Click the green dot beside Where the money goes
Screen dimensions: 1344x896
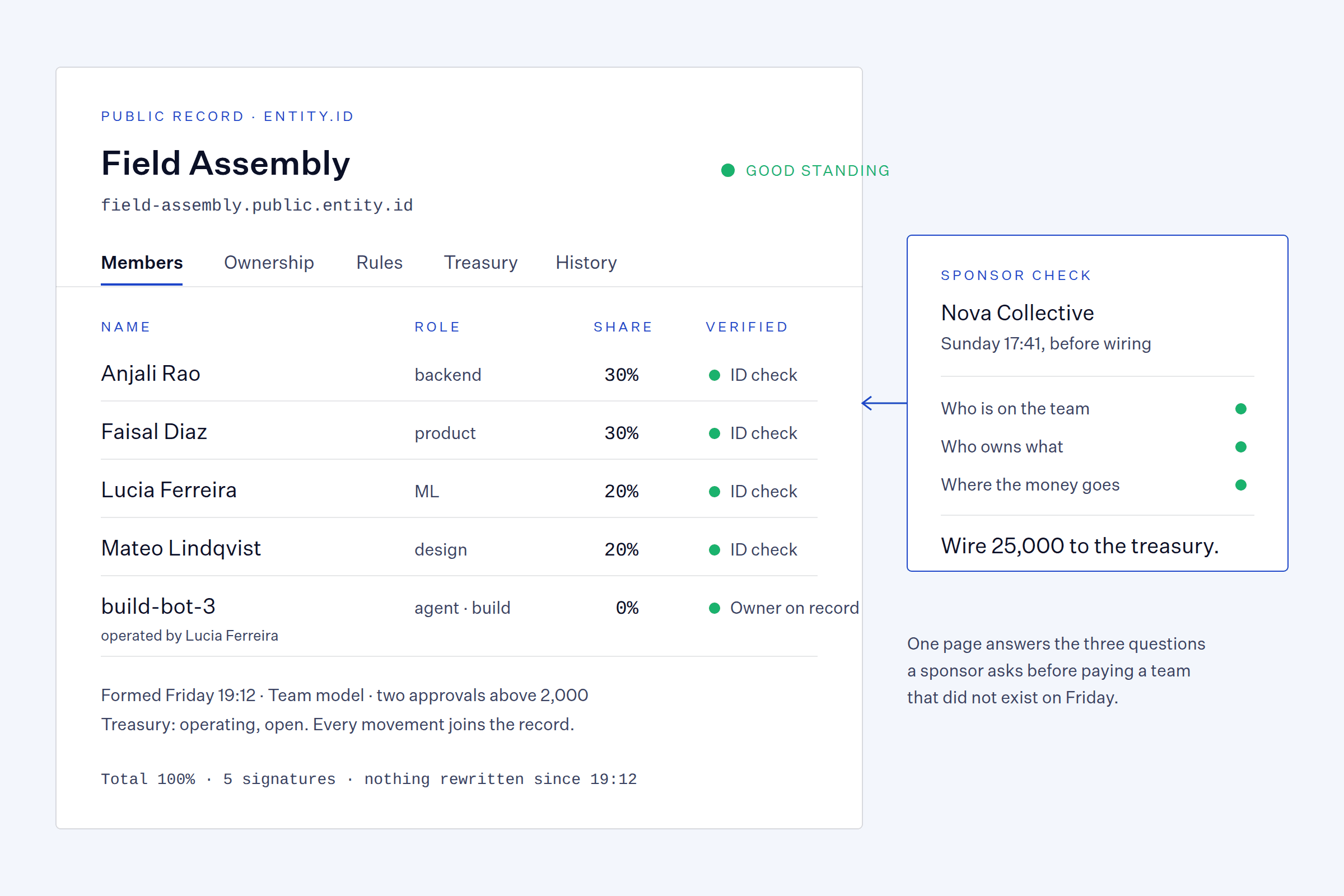coord(1240,485)
